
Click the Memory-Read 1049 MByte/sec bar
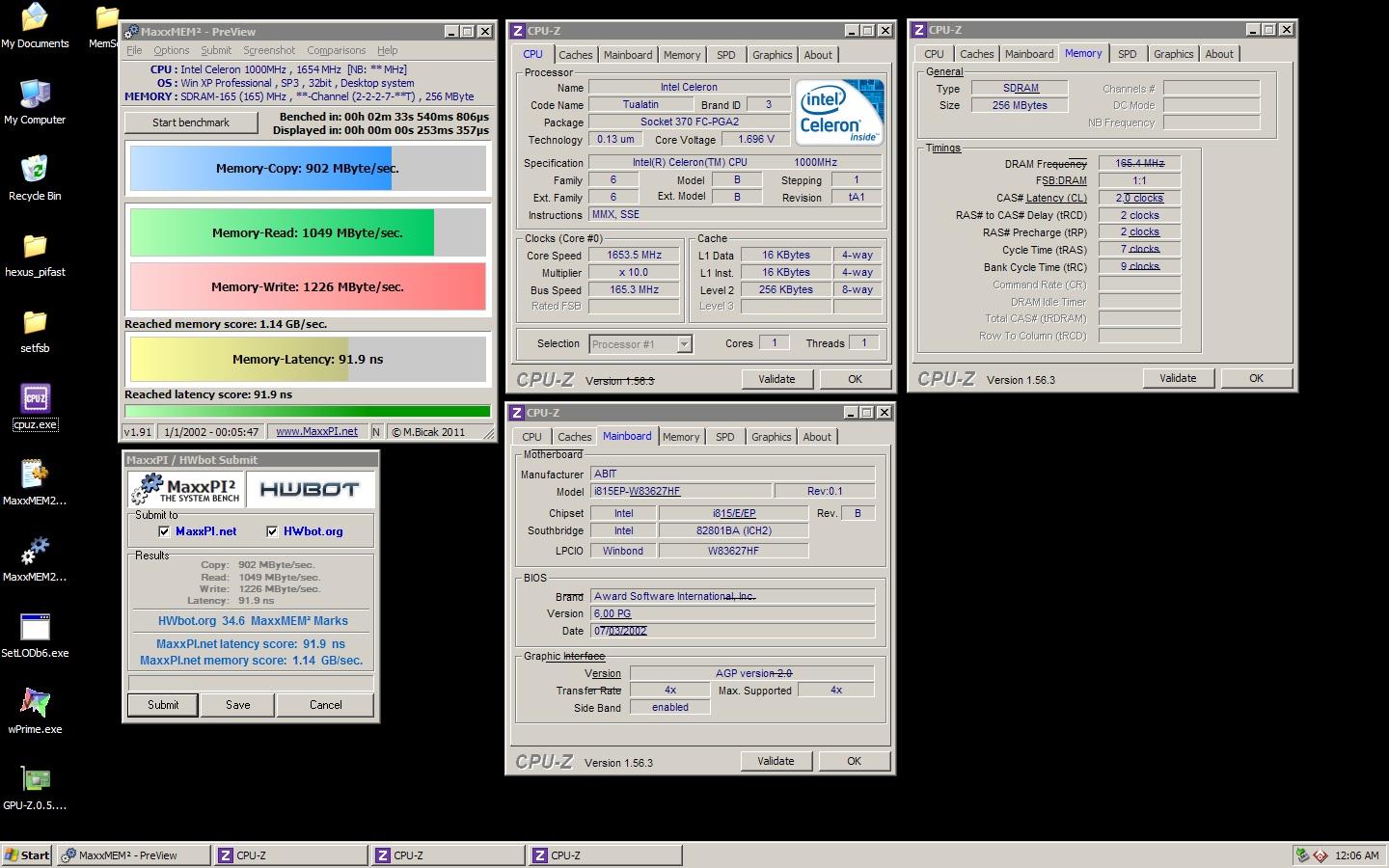(x=308, y=232)
